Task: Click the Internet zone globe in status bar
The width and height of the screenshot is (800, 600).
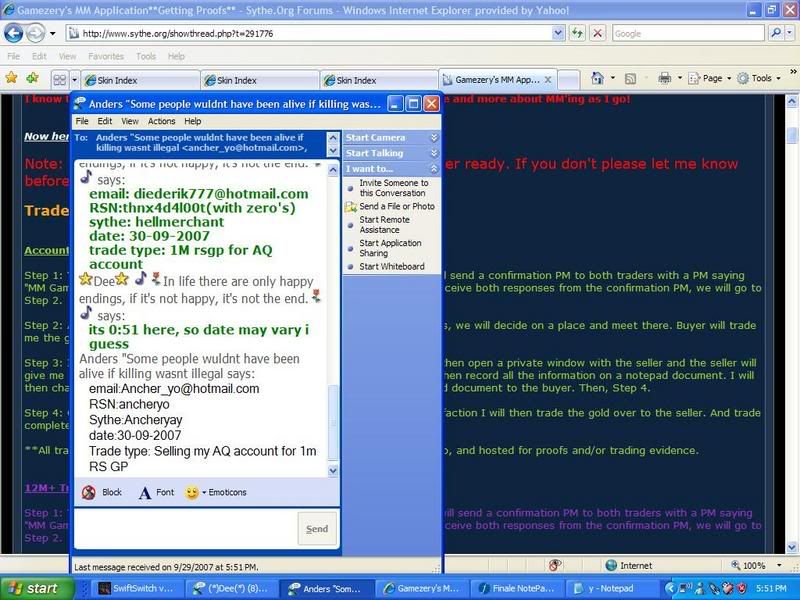Action: click(x=611, y=565)
